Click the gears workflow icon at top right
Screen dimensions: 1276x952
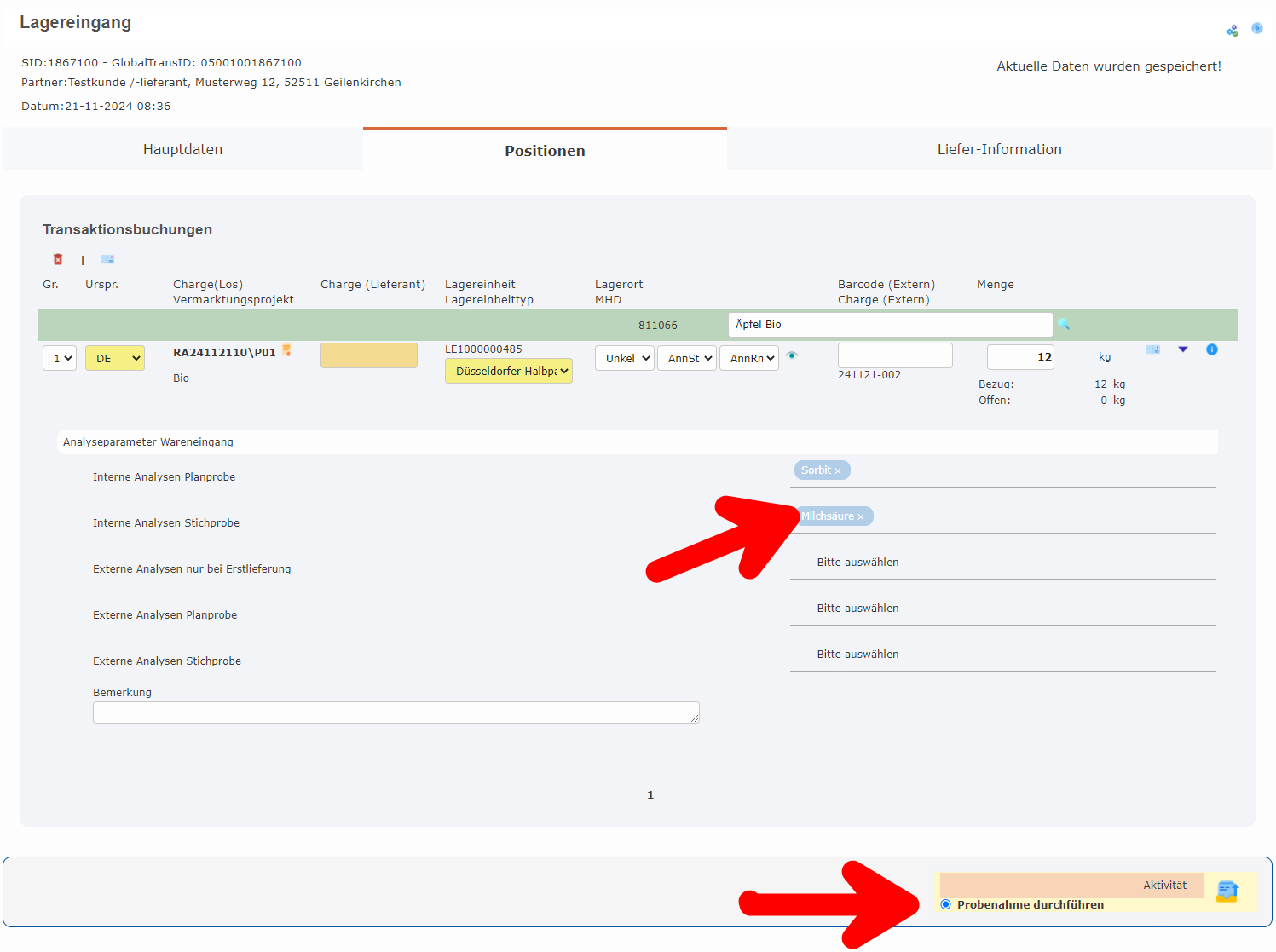tap(1233, 31)
